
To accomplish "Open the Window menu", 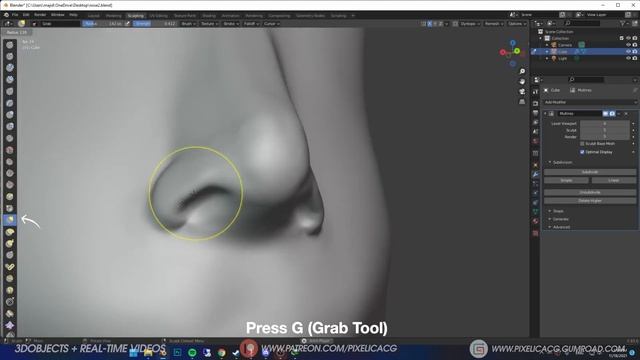I will [x=58, y=15].
